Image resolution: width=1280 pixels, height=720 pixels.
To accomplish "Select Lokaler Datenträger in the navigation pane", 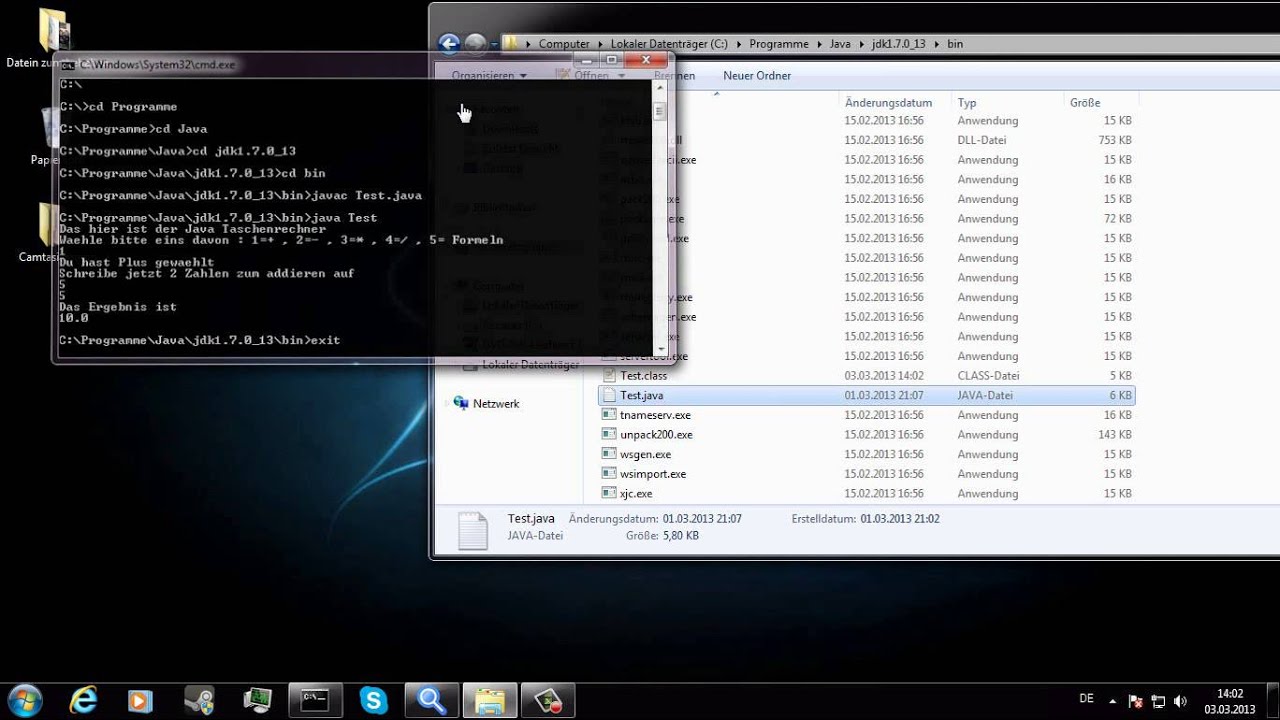I will click(530, 365).
